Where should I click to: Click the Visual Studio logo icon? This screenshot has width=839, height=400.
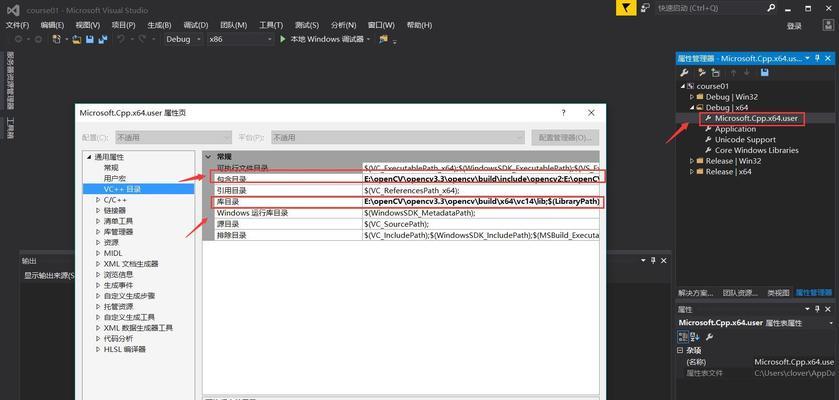point(14,10)
